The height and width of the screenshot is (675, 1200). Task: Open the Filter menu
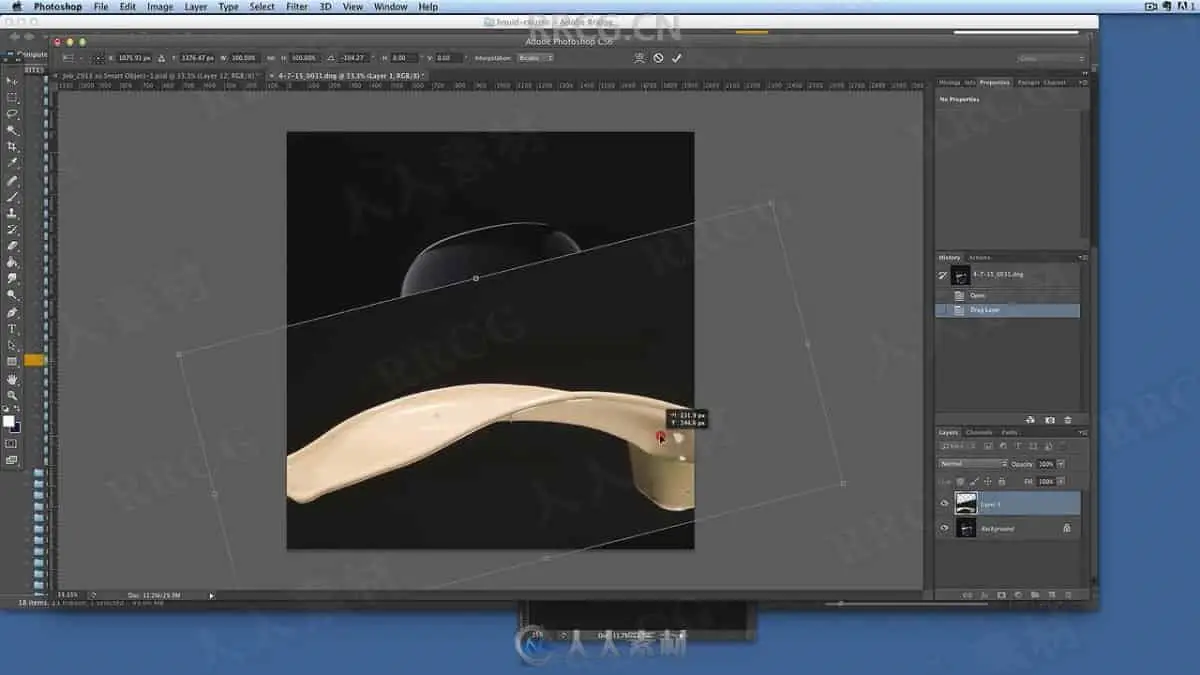(297, 7)
